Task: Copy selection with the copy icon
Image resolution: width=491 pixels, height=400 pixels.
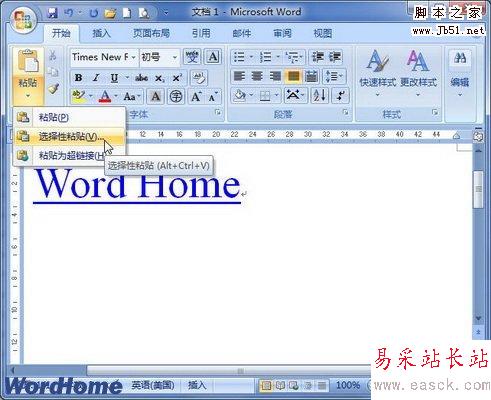Action: click(x=53, y=72)
